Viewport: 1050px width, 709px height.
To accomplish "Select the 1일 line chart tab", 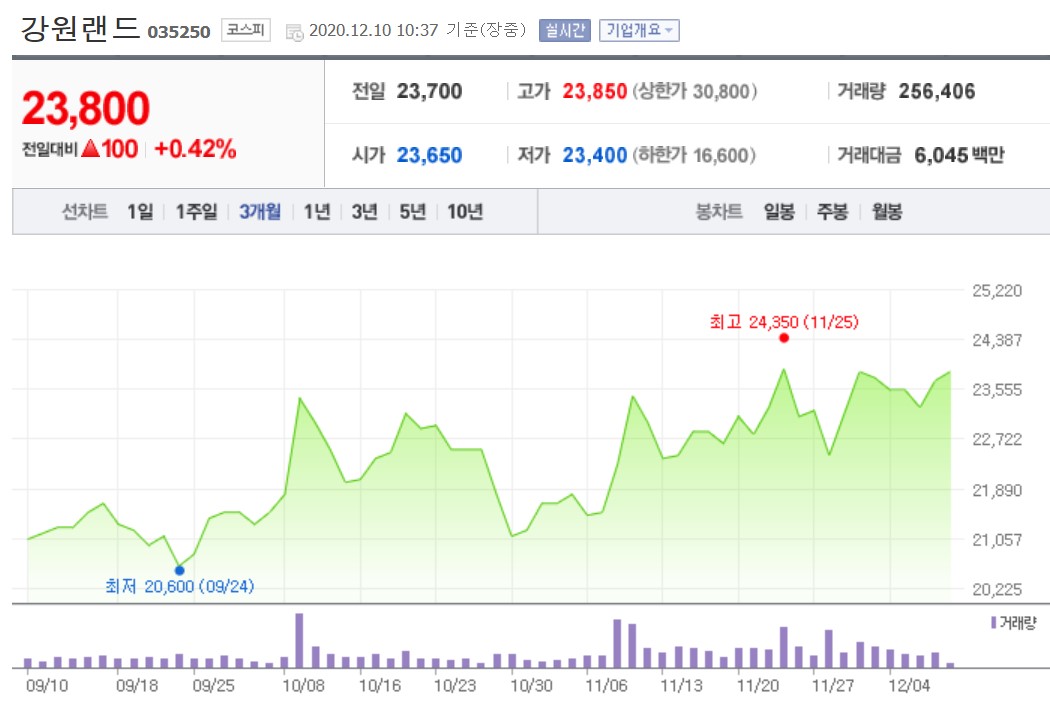I will tap(140, 212).
